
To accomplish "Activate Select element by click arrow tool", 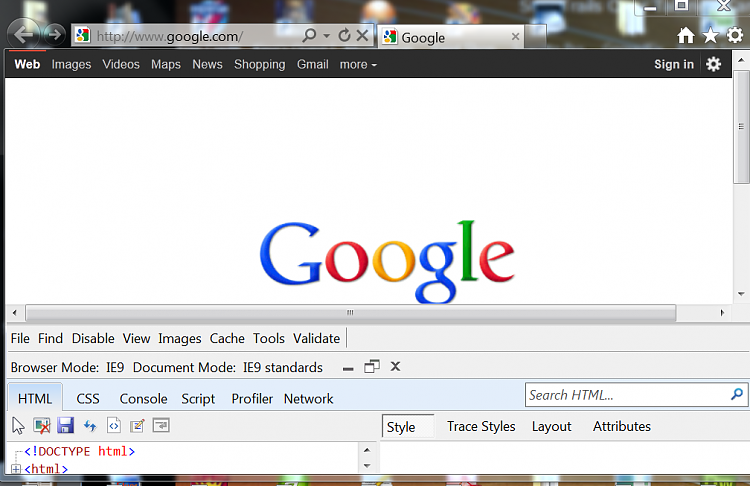I will click(x=18, y=425).
